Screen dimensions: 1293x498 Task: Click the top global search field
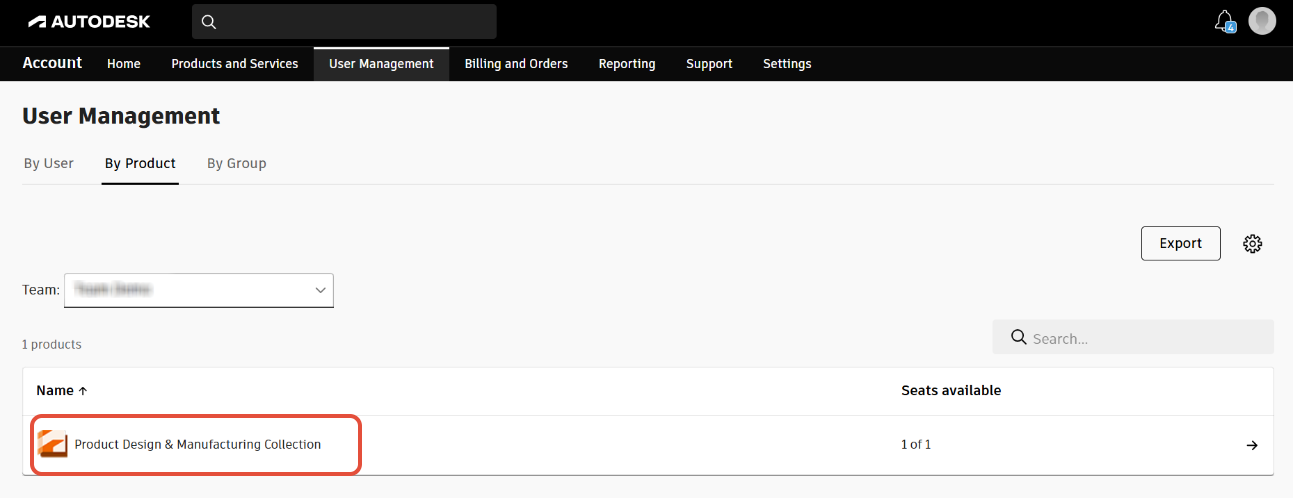tap(344, 22)
